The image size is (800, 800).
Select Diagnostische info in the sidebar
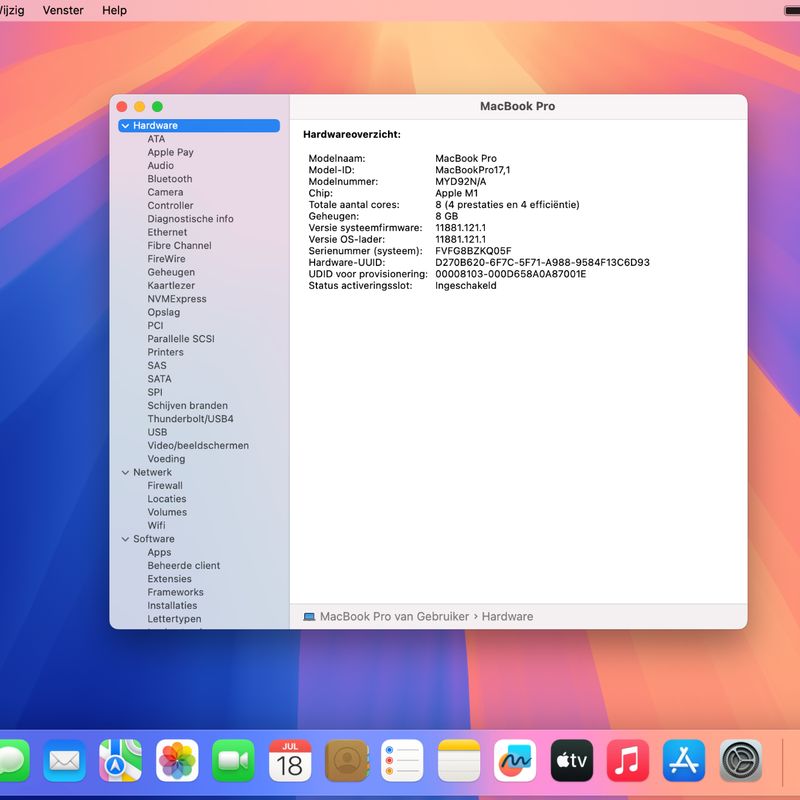tap(190, 218)
